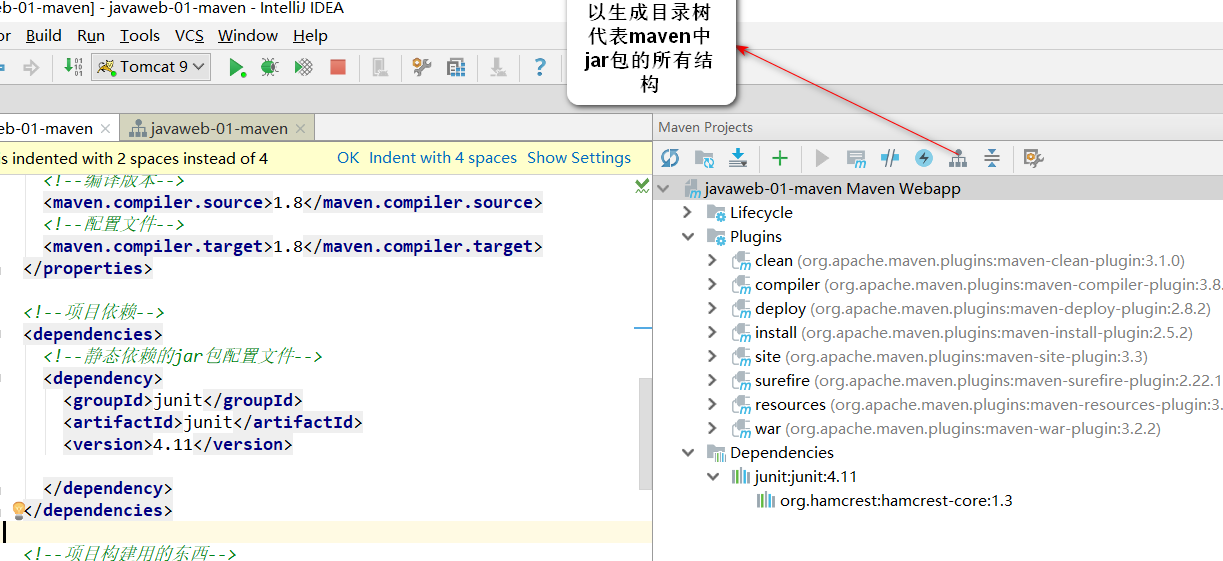Open the Run menu
Viewport: 1223px width, 561px height.
[91, 35]
